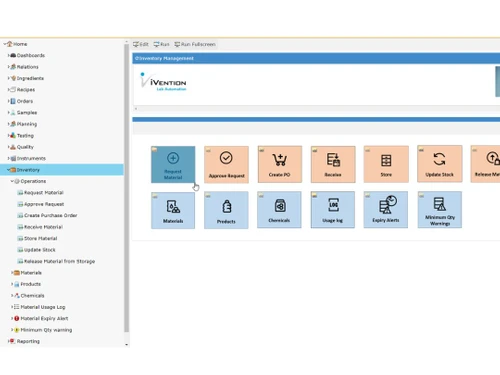Open Store Material in the tree

[x=40, y=238]
